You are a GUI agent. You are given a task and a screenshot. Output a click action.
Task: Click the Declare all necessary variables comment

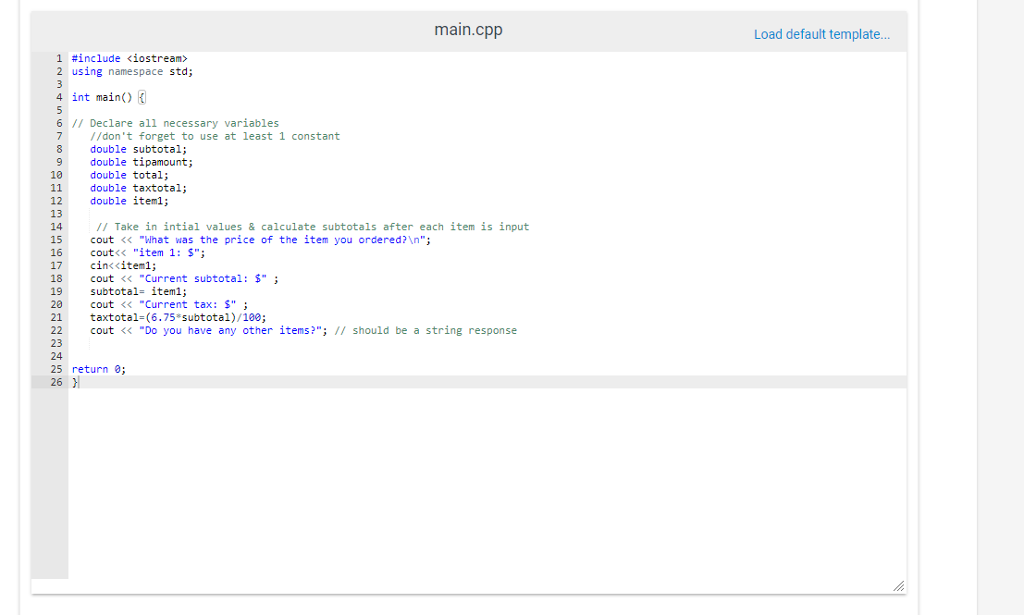click(x=176, y=122)
